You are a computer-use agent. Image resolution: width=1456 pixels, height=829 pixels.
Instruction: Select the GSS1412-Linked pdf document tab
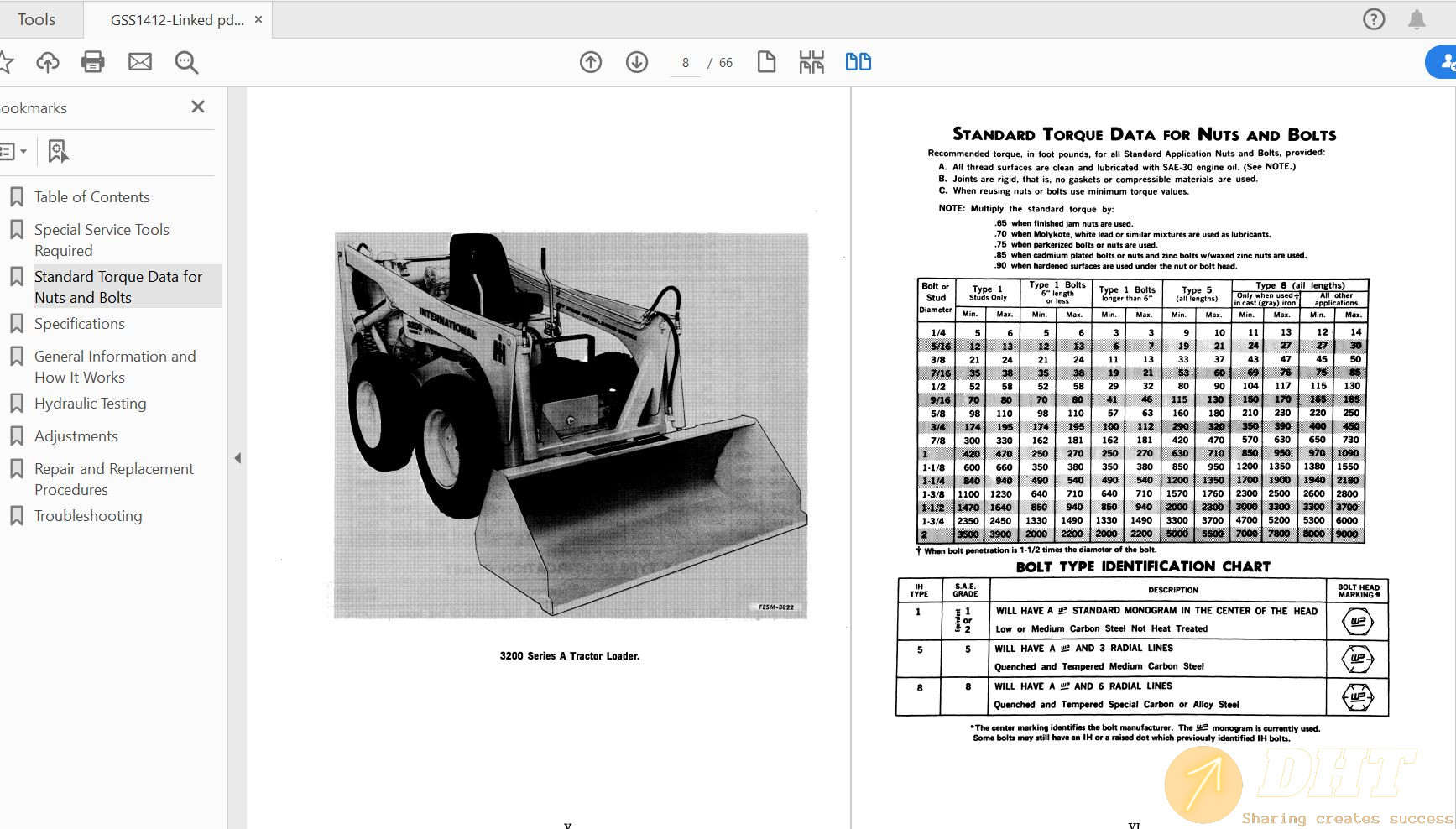(176, 20)
